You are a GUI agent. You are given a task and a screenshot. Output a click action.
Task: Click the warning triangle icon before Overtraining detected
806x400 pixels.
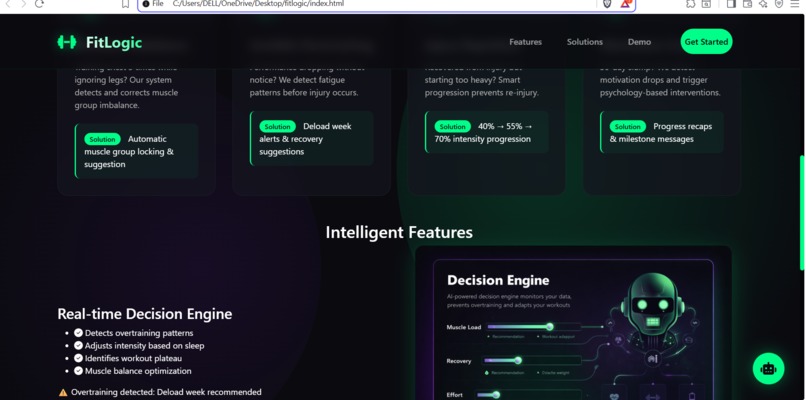click(63, 392)
